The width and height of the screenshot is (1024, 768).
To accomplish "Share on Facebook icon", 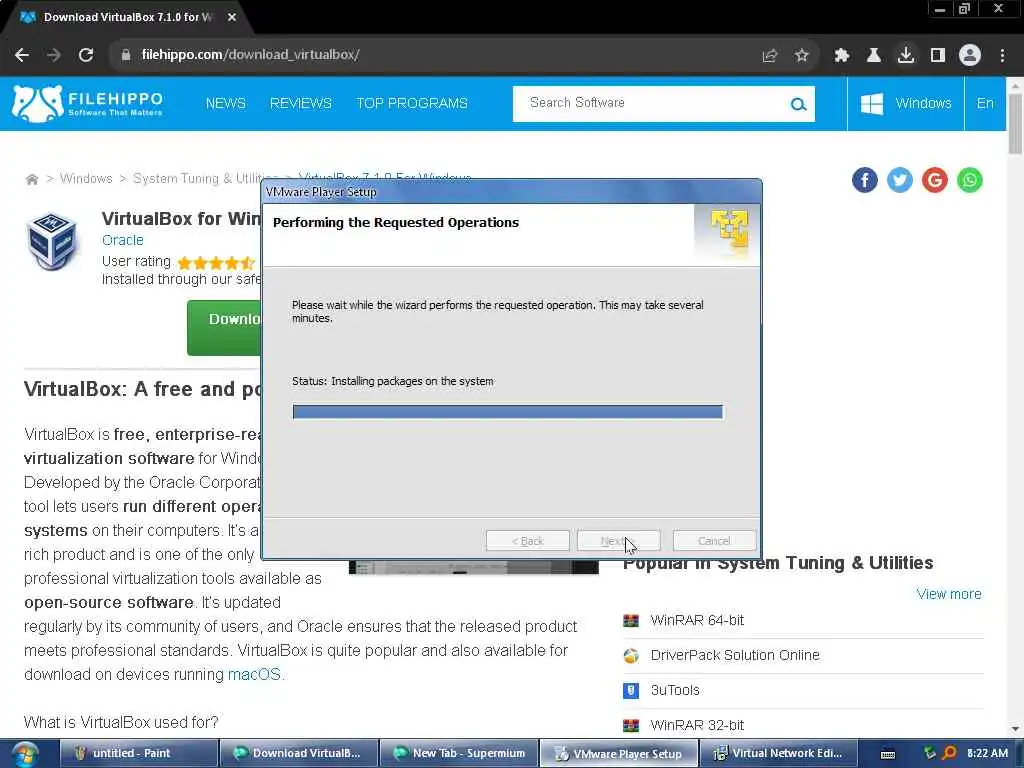I will (865, 180).
